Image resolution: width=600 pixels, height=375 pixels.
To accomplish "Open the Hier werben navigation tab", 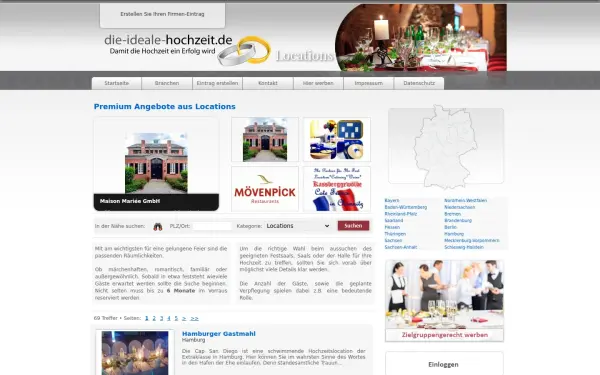I will coord(318,83).
